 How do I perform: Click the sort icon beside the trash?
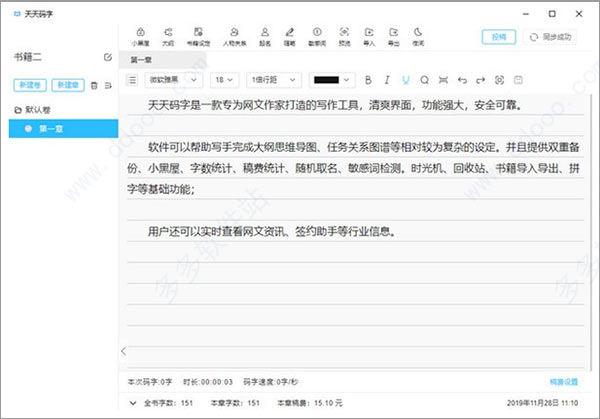[x=108, y=85]
